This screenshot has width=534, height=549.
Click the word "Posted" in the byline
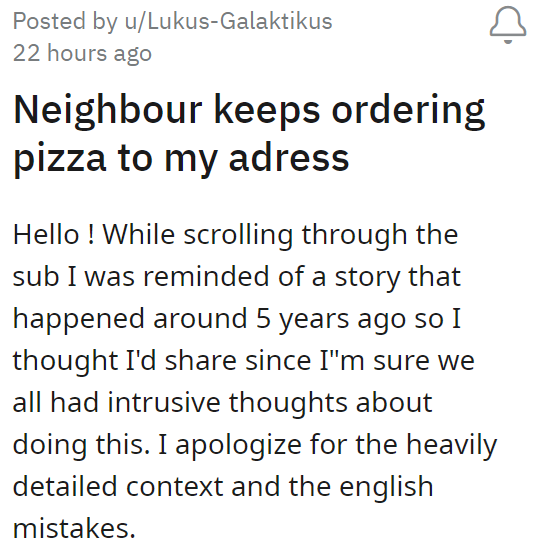coord(49,21)
